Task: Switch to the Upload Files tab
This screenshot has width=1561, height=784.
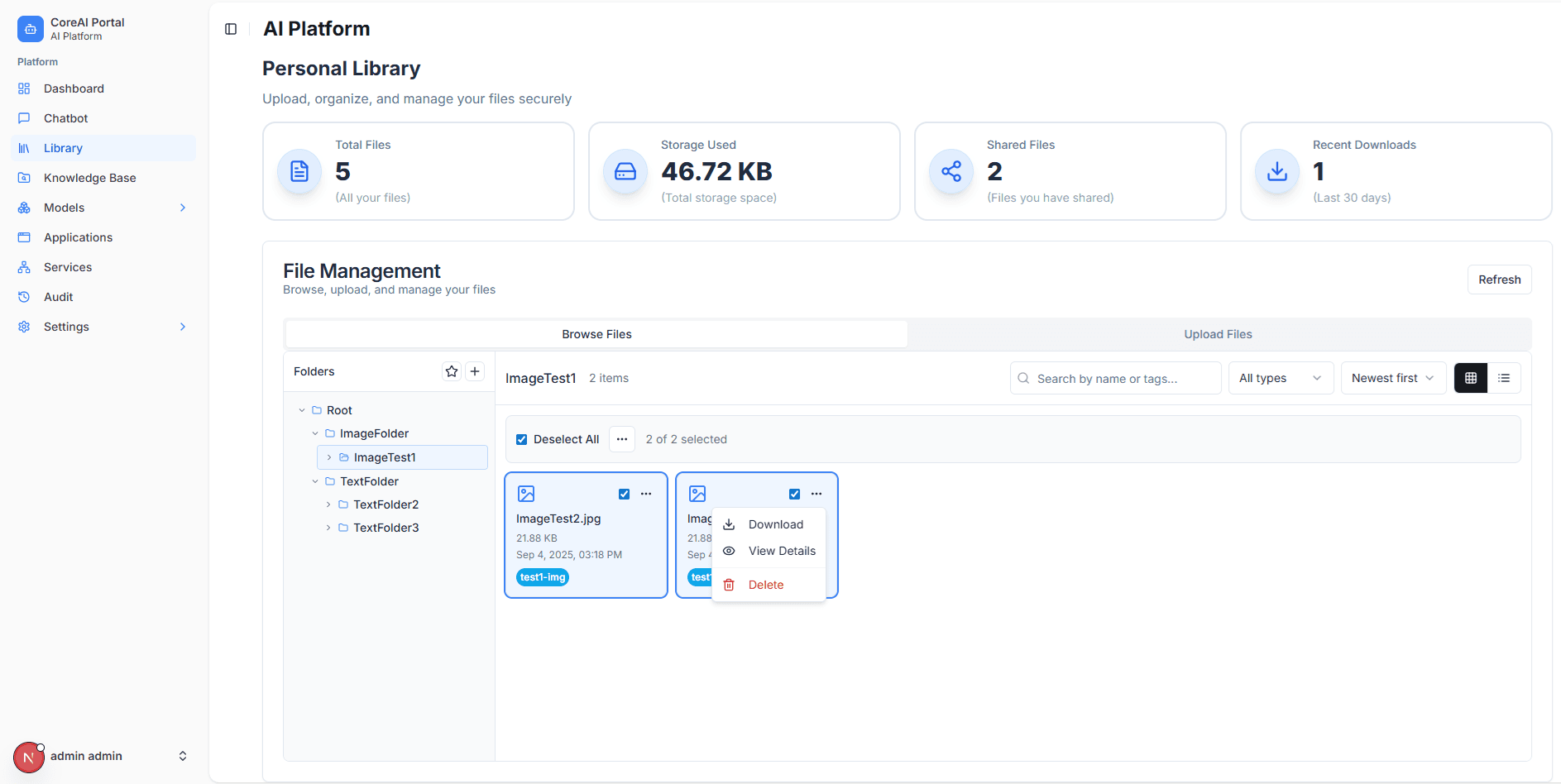Action: click(1218, 334)
